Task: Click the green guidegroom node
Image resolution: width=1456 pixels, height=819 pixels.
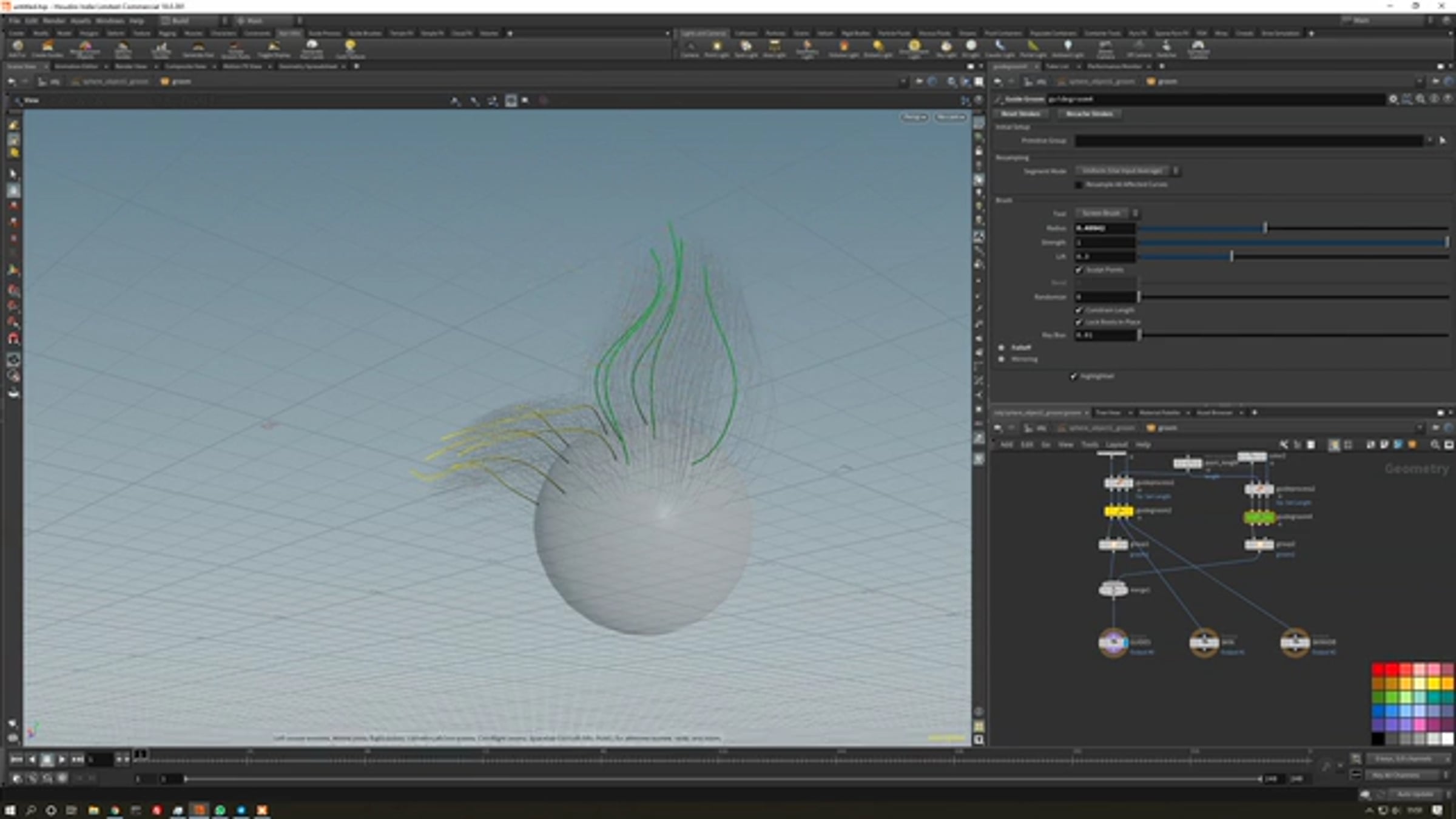Action: (1259, 517)
